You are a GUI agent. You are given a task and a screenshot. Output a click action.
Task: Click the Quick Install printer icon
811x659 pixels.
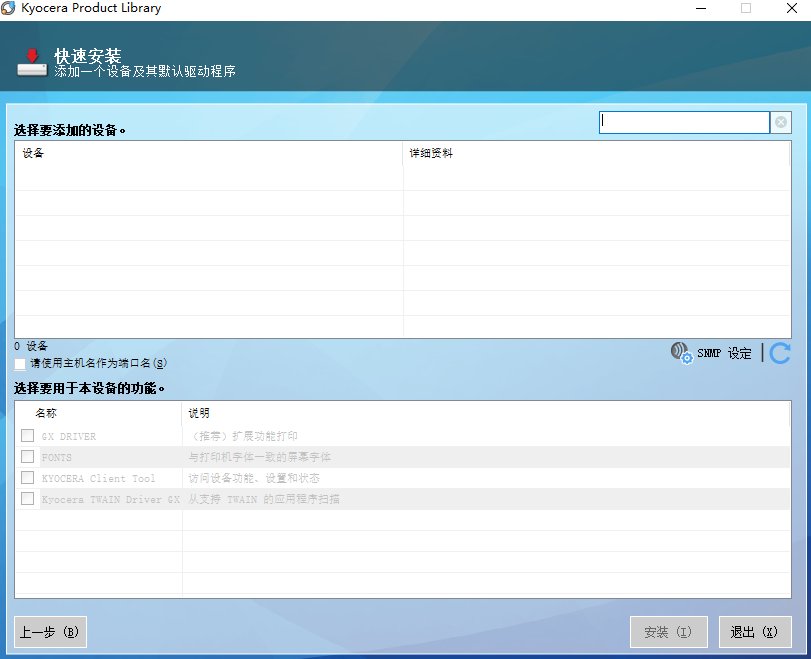31,60
